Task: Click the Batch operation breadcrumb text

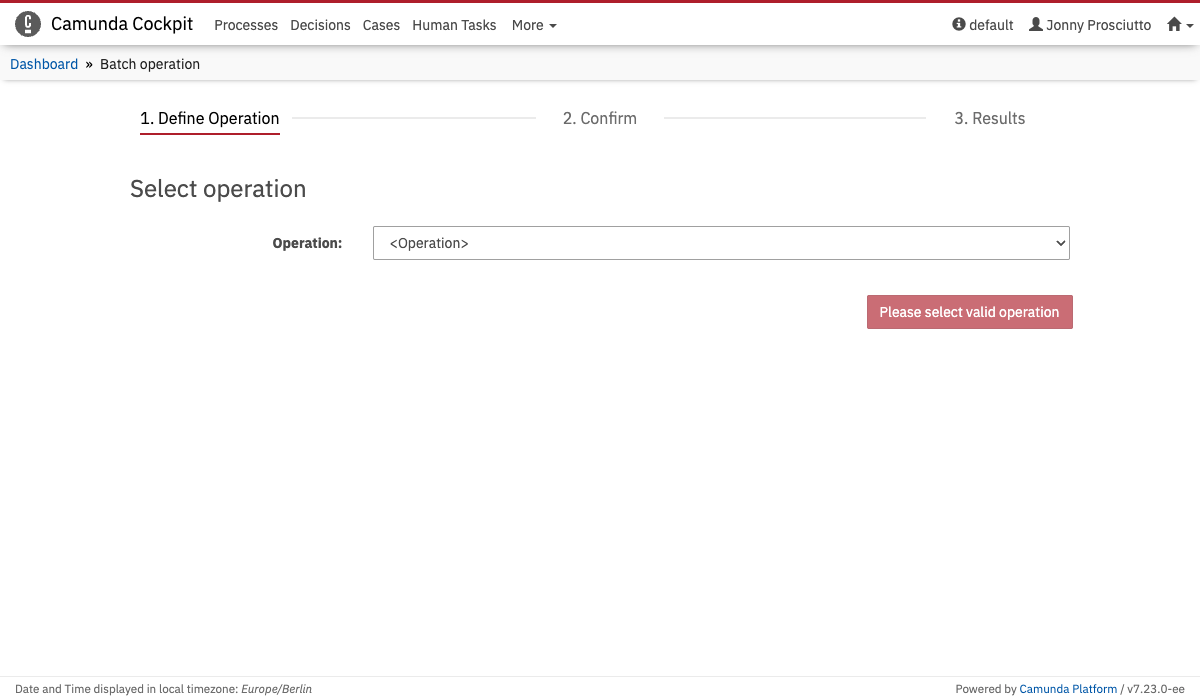Action: 150,64
